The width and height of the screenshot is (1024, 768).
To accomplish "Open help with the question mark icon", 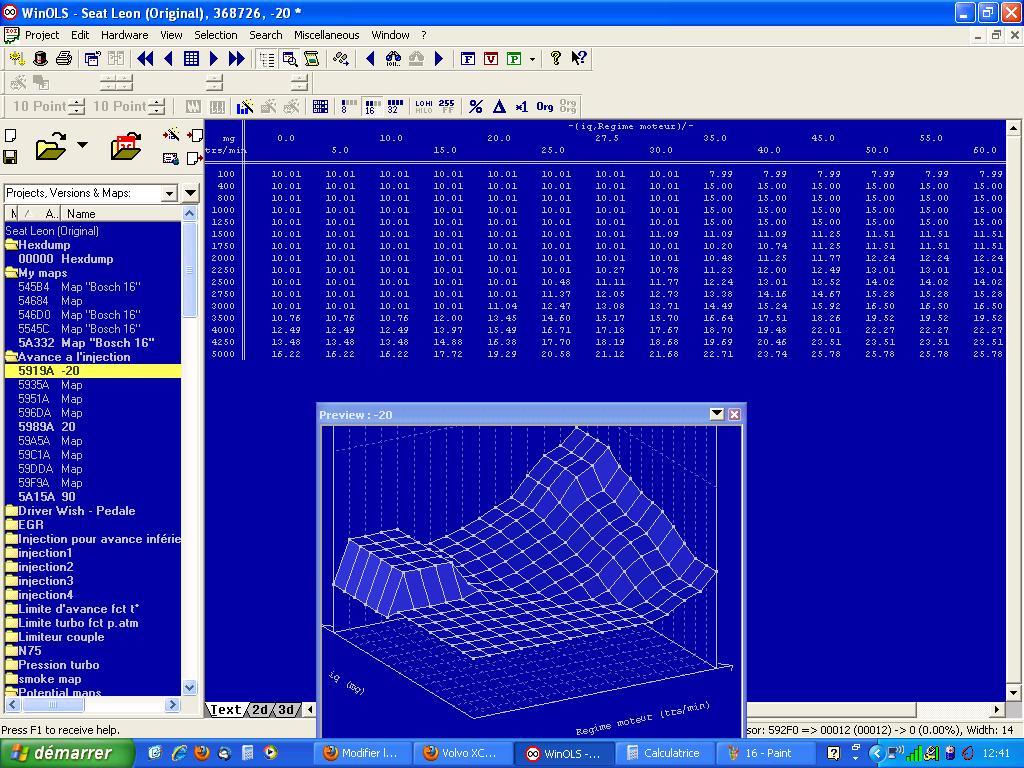I will coord(555,58).
